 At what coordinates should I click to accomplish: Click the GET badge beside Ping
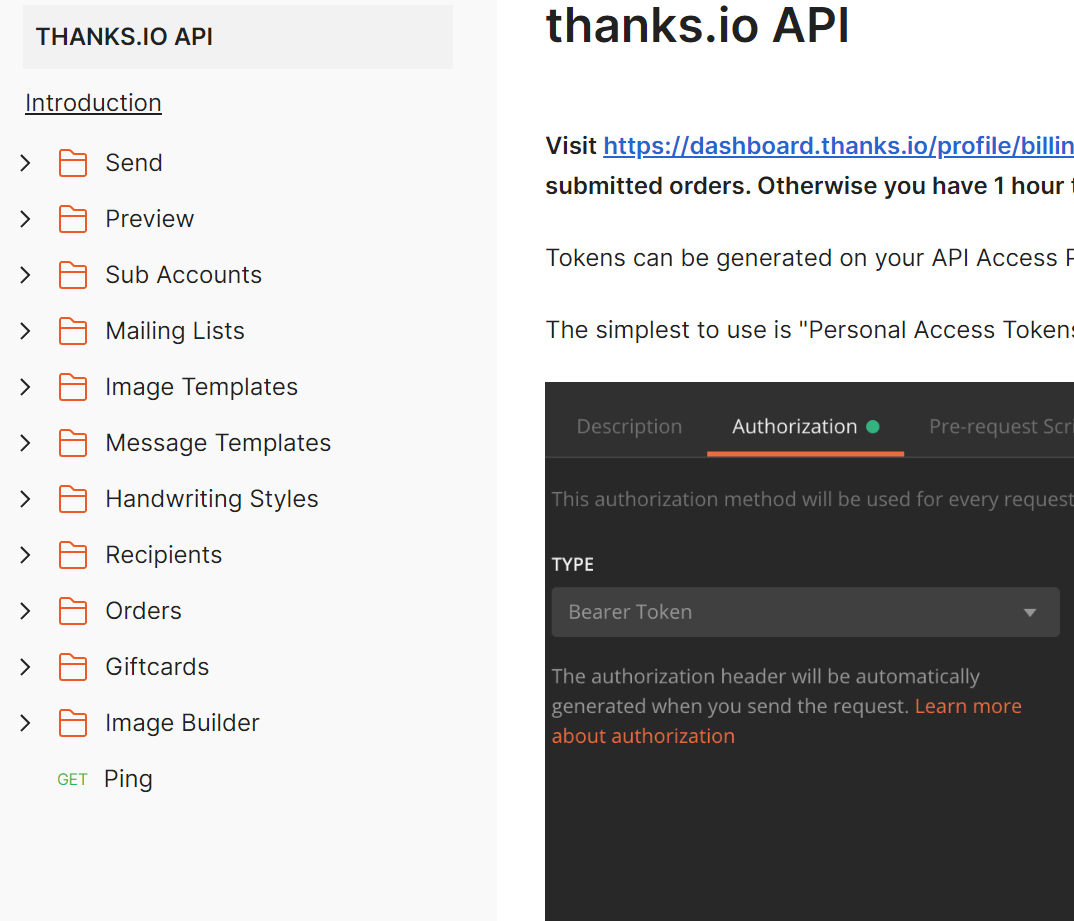click(73, 779)
